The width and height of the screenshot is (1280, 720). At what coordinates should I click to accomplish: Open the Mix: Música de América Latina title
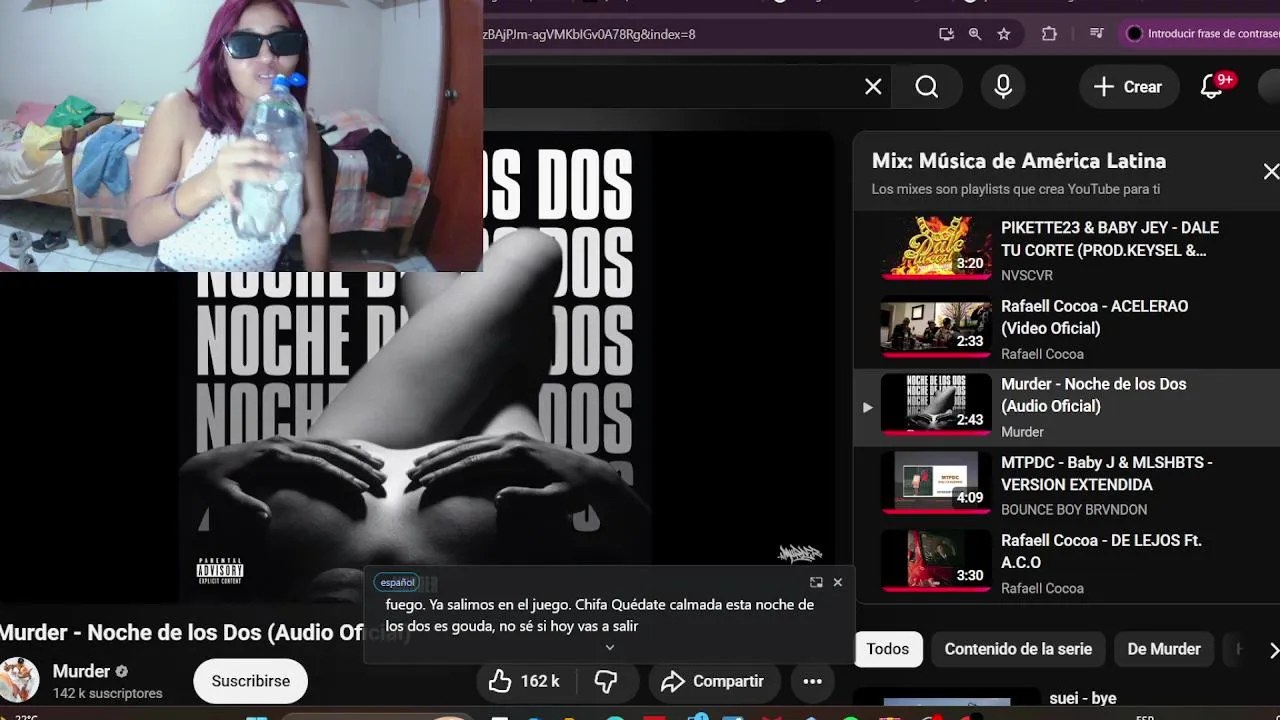(1019, 161)
